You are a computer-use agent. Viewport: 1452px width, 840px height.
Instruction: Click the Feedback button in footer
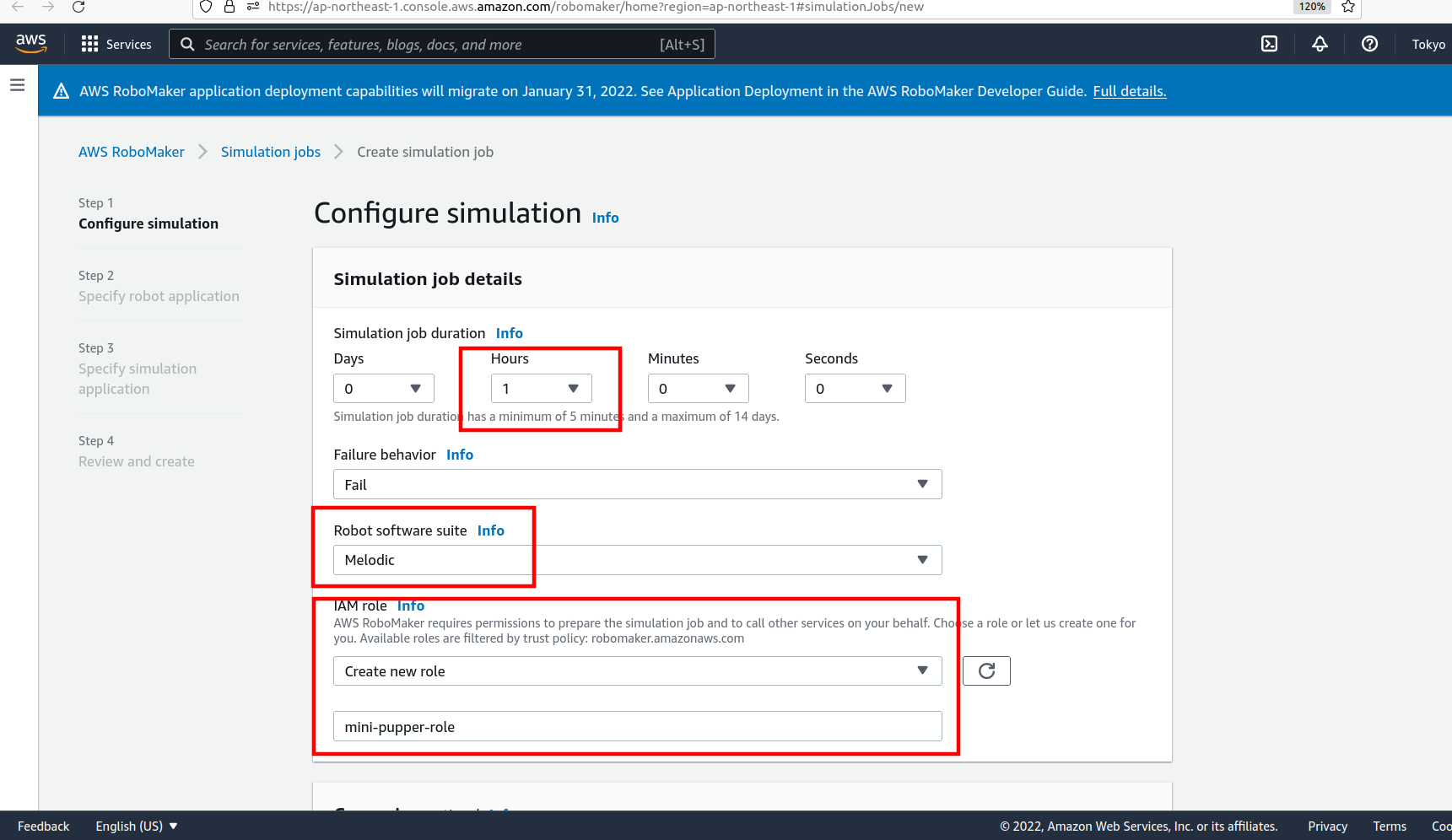pos(44,827)
